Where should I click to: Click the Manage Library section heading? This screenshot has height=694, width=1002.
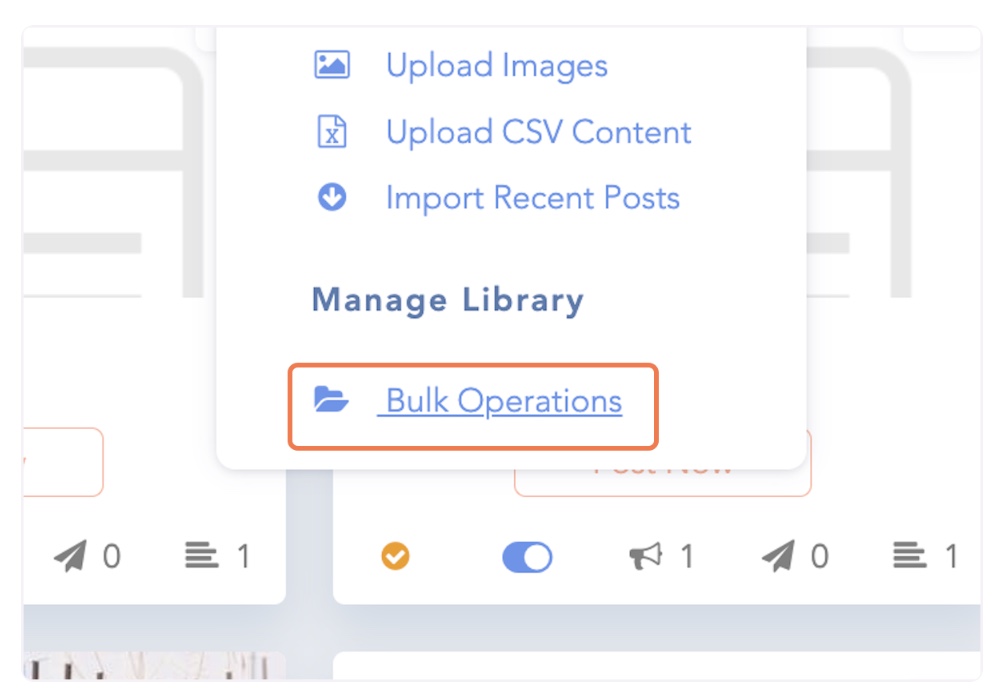(447, 300)
